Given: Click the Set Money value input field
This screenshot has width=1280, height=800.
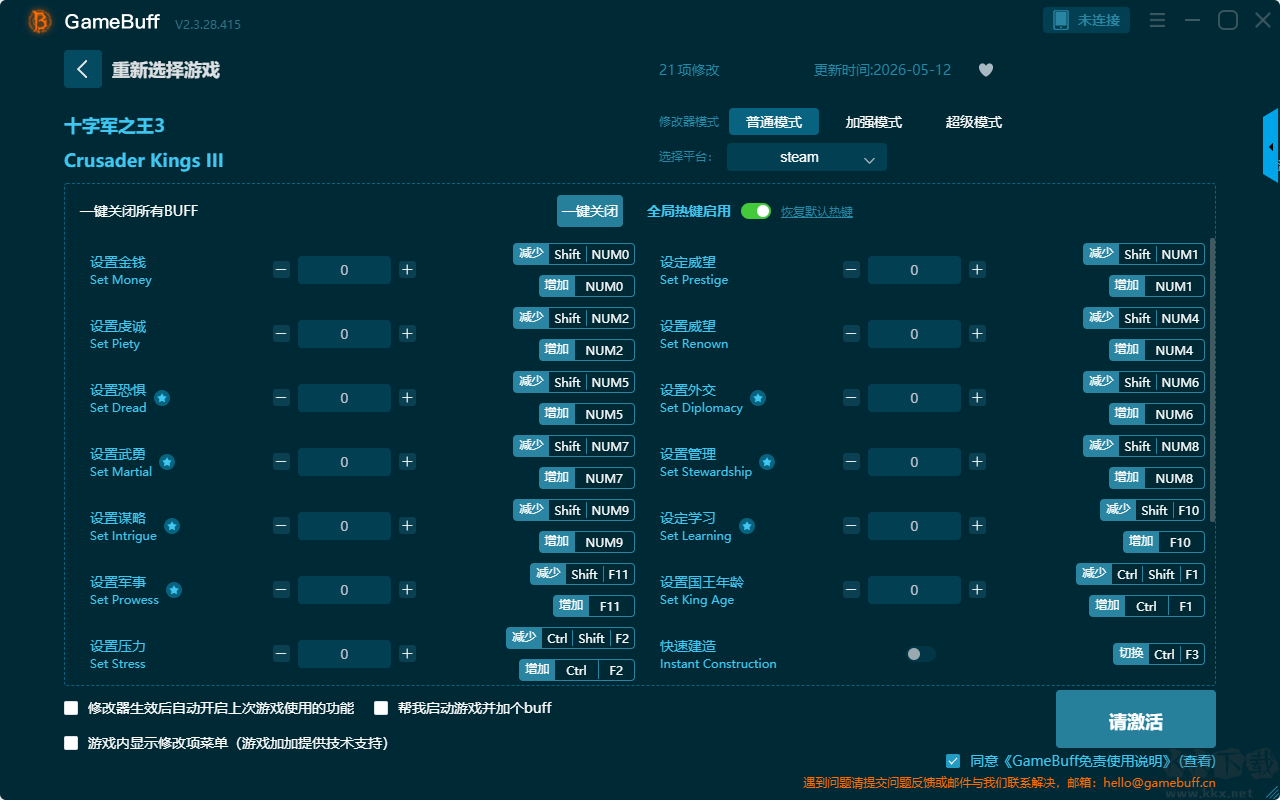Looking at the screenshot, I should [x=344, y=270].
